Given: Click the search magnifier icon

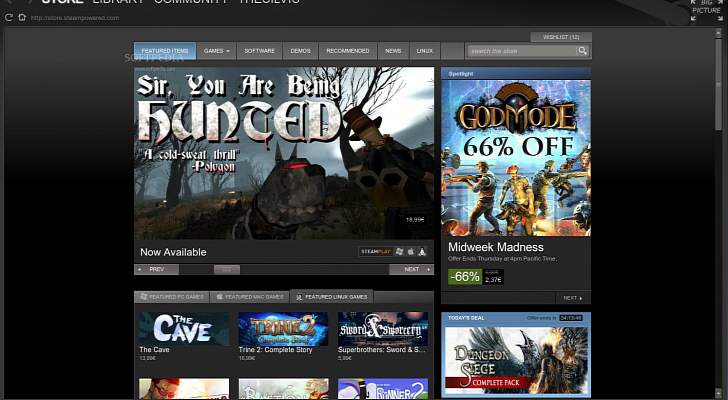Looking at the screenshot, I should (582, 51).
